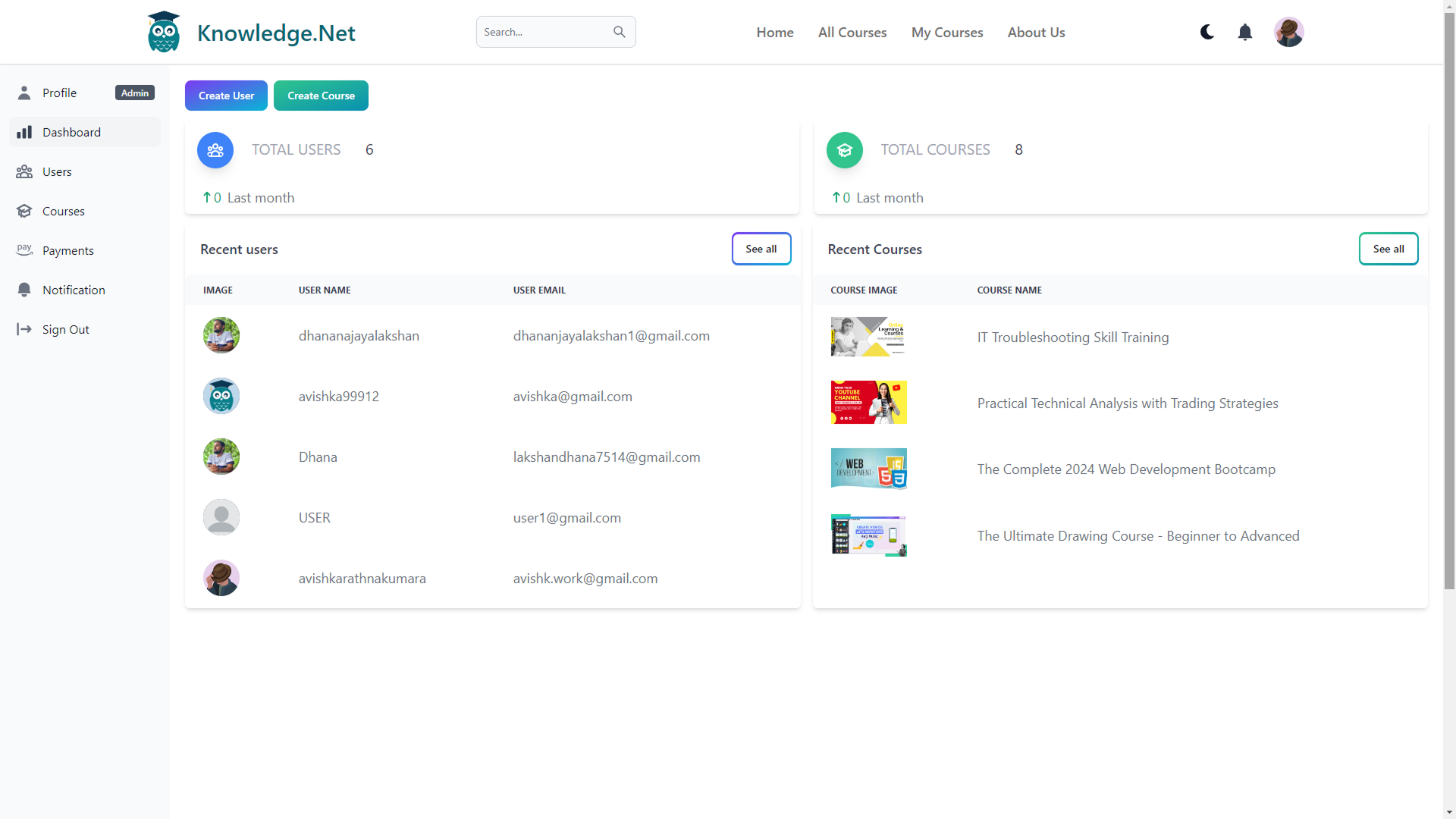Select My Courses in the navigation bar
Image resolution: width=1456 pixels, height=819 pixels.
(947, 33)
